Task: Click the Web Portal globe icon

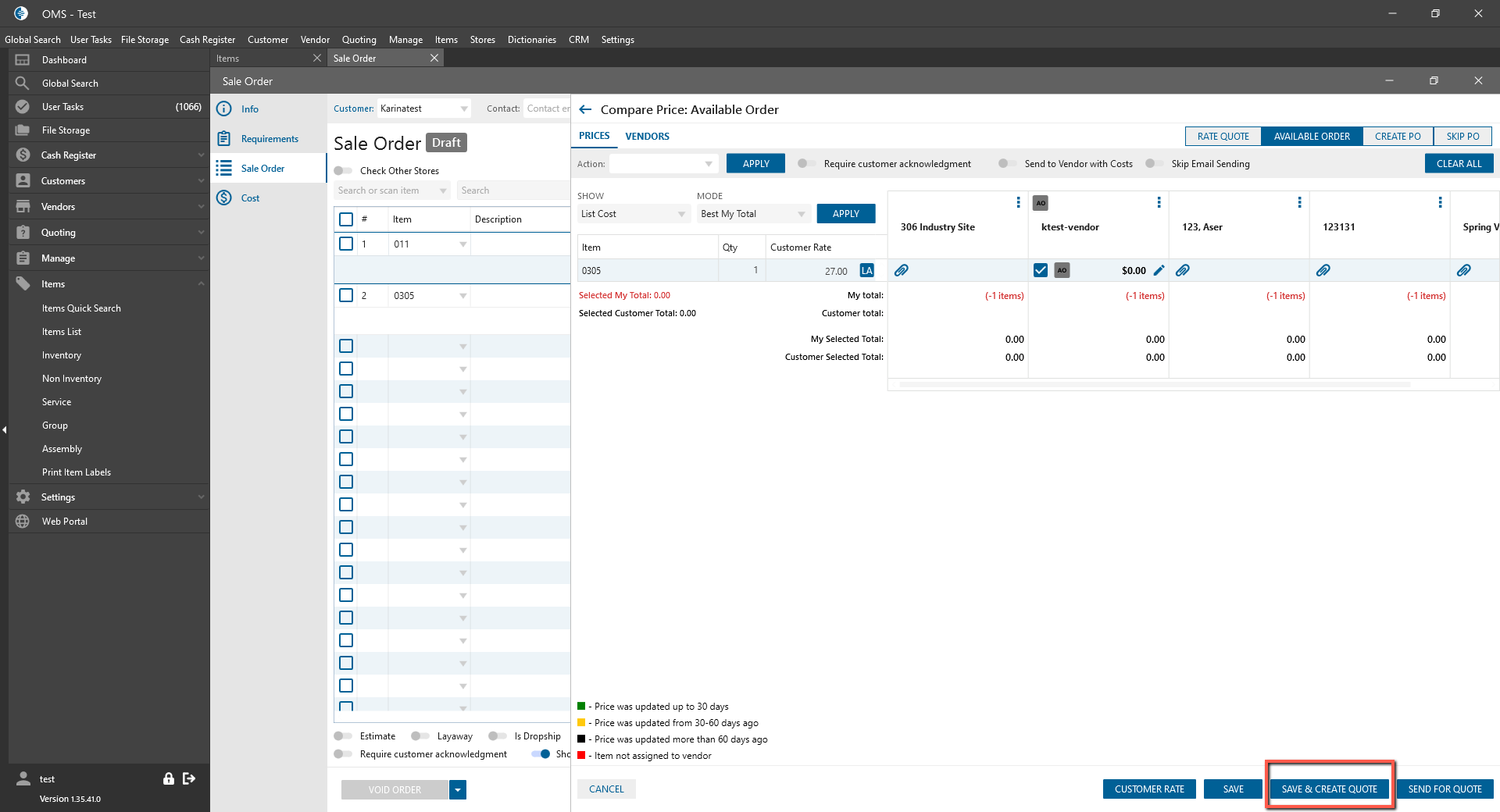Action: 23,522
